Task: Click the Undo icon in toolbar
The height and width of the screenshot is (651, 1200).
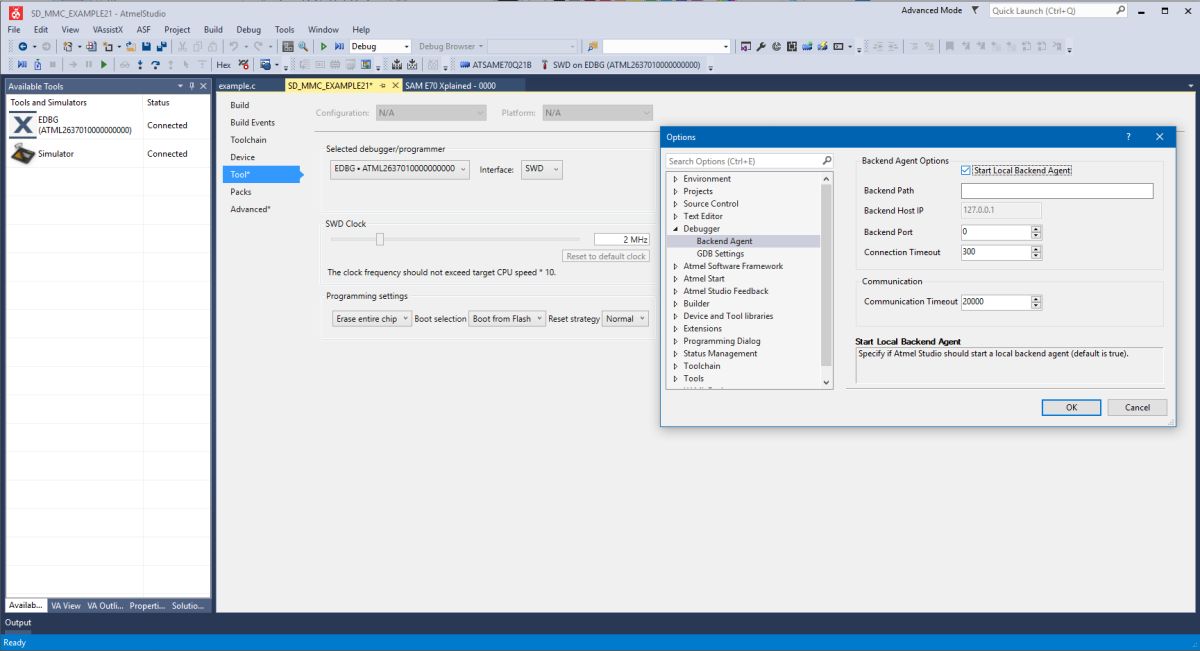Action: pos(234,46)
